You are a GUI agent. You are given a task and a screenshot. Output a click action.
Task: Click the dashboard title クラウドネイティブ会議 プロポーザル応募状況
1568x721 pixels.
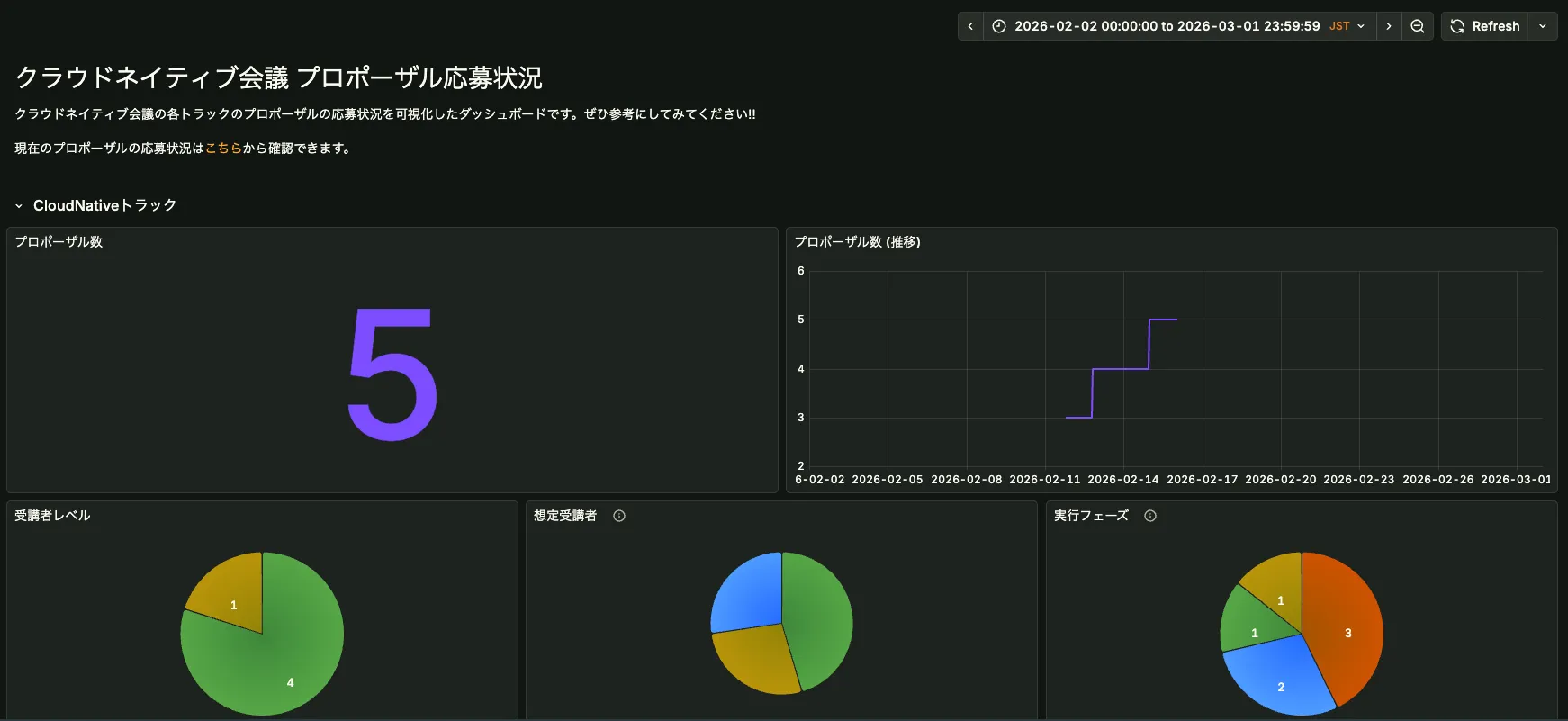point(279,78)
